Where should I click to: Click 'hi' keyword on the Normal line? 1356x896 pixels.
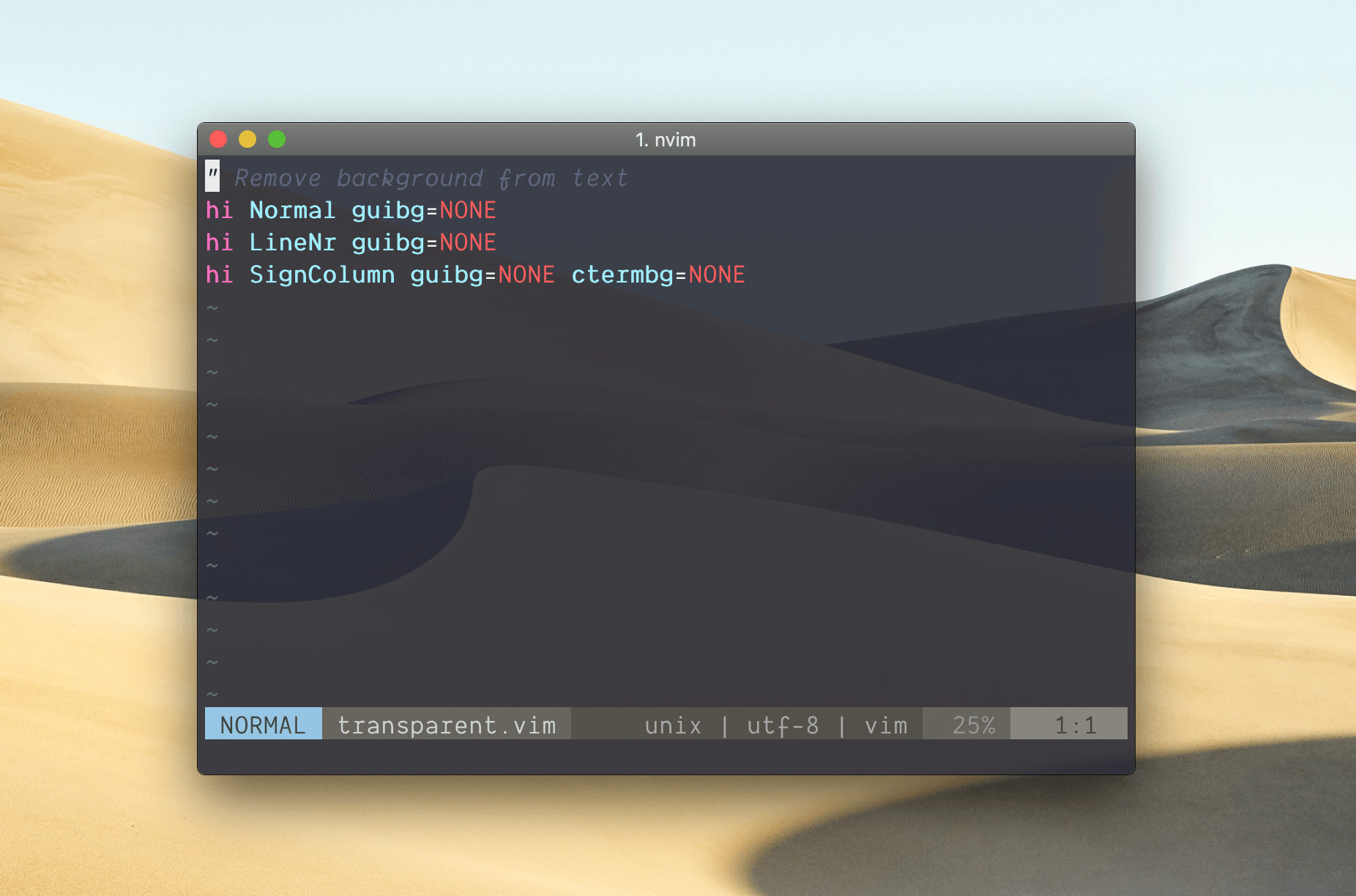coord(219,211)
